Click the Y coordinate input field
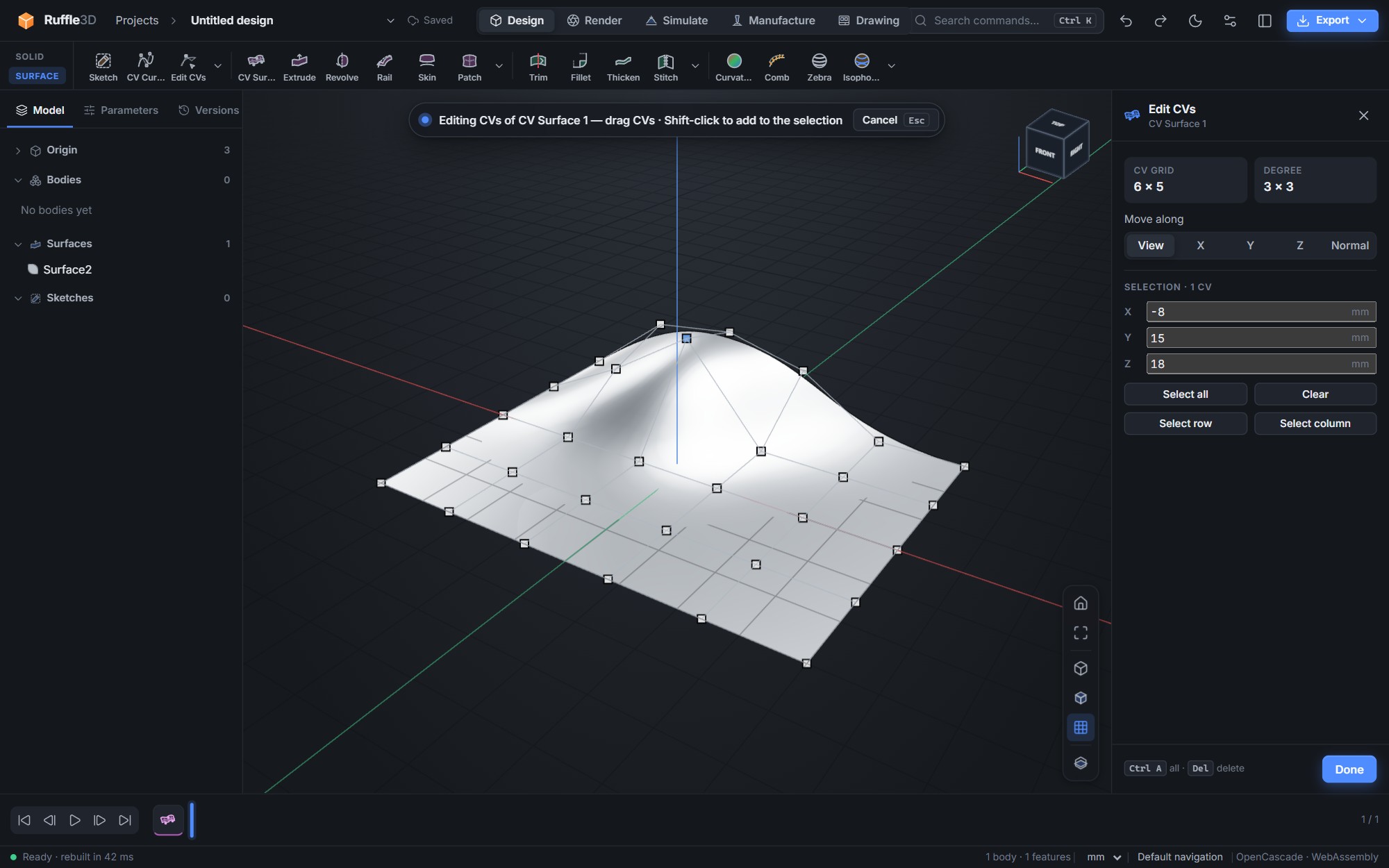Viewport: 1389px width, 868px height. (1261, 338)
